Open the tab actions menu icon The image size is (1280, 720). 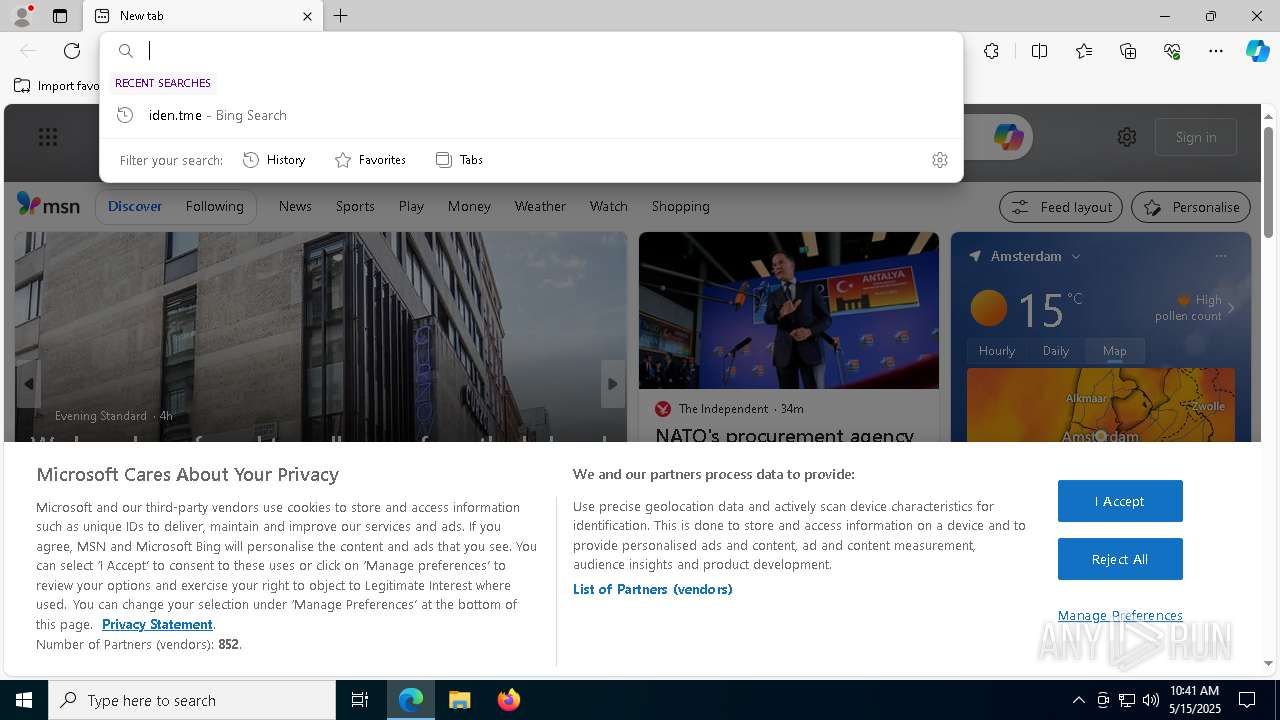pos(60,16)
